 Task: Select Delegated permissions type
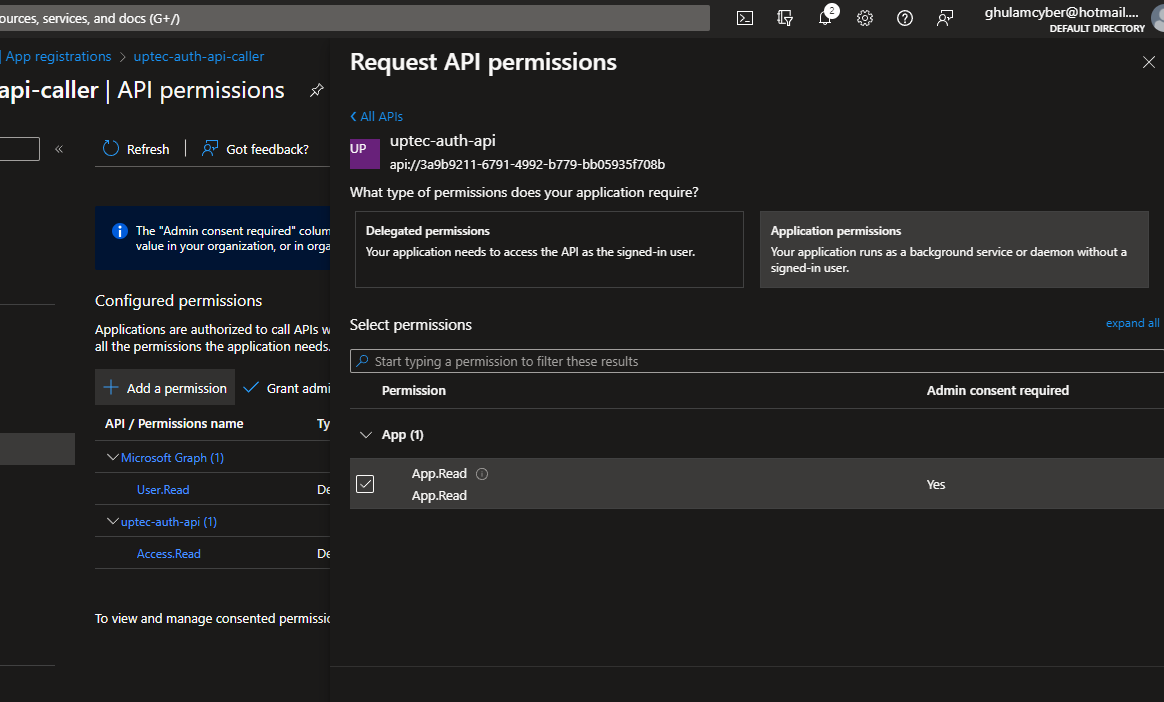pos(549,249)
